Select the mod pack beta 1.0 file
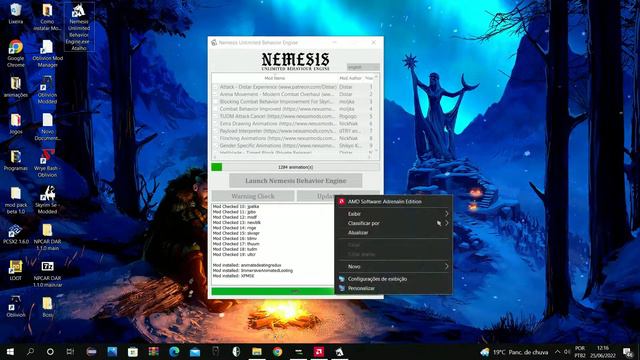Image resolution: width=640 pixels, height=360 pixels. 16,200
